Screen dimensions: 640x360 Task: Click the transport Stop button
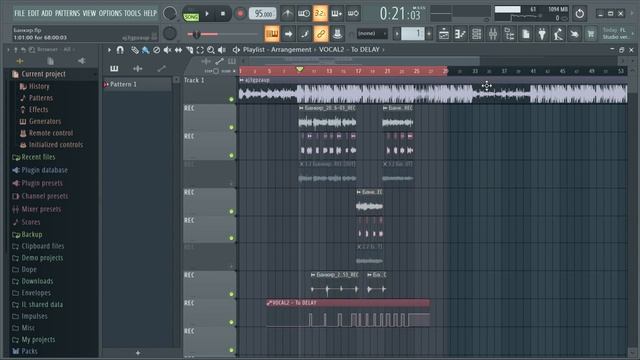pos(222,14)
